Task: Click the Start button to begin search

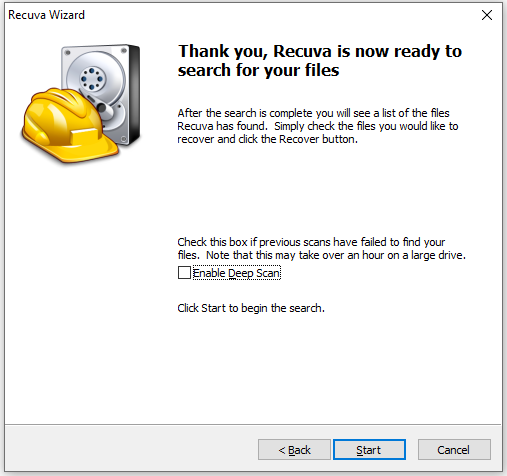Action: click(369, 450)
